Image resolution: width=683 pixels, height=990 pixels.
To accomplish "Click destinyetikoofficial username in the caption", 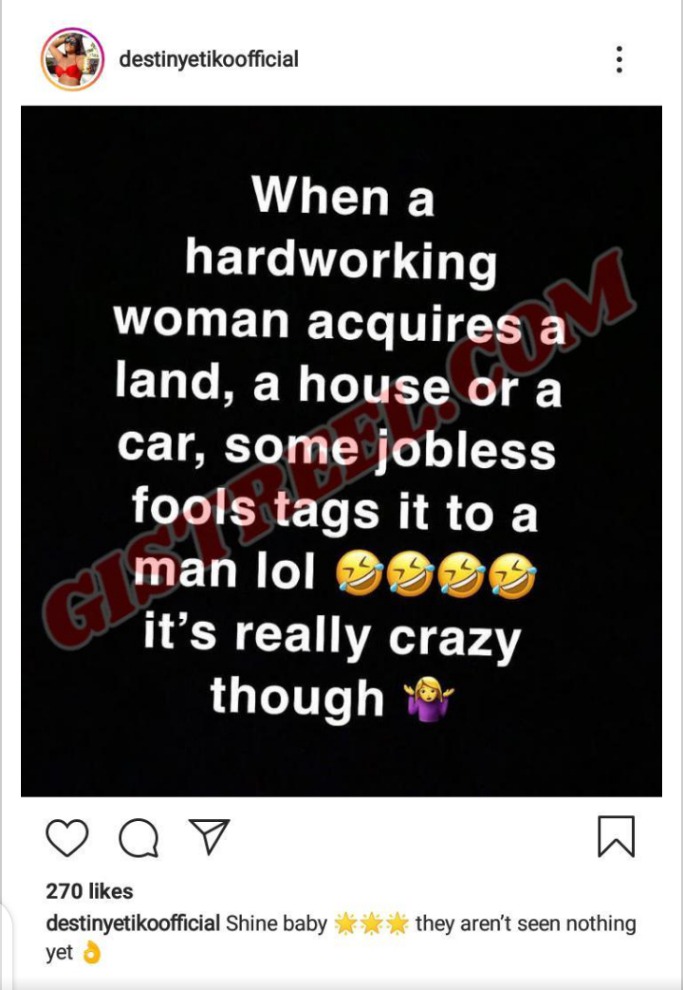I will (x=133, y=923).
